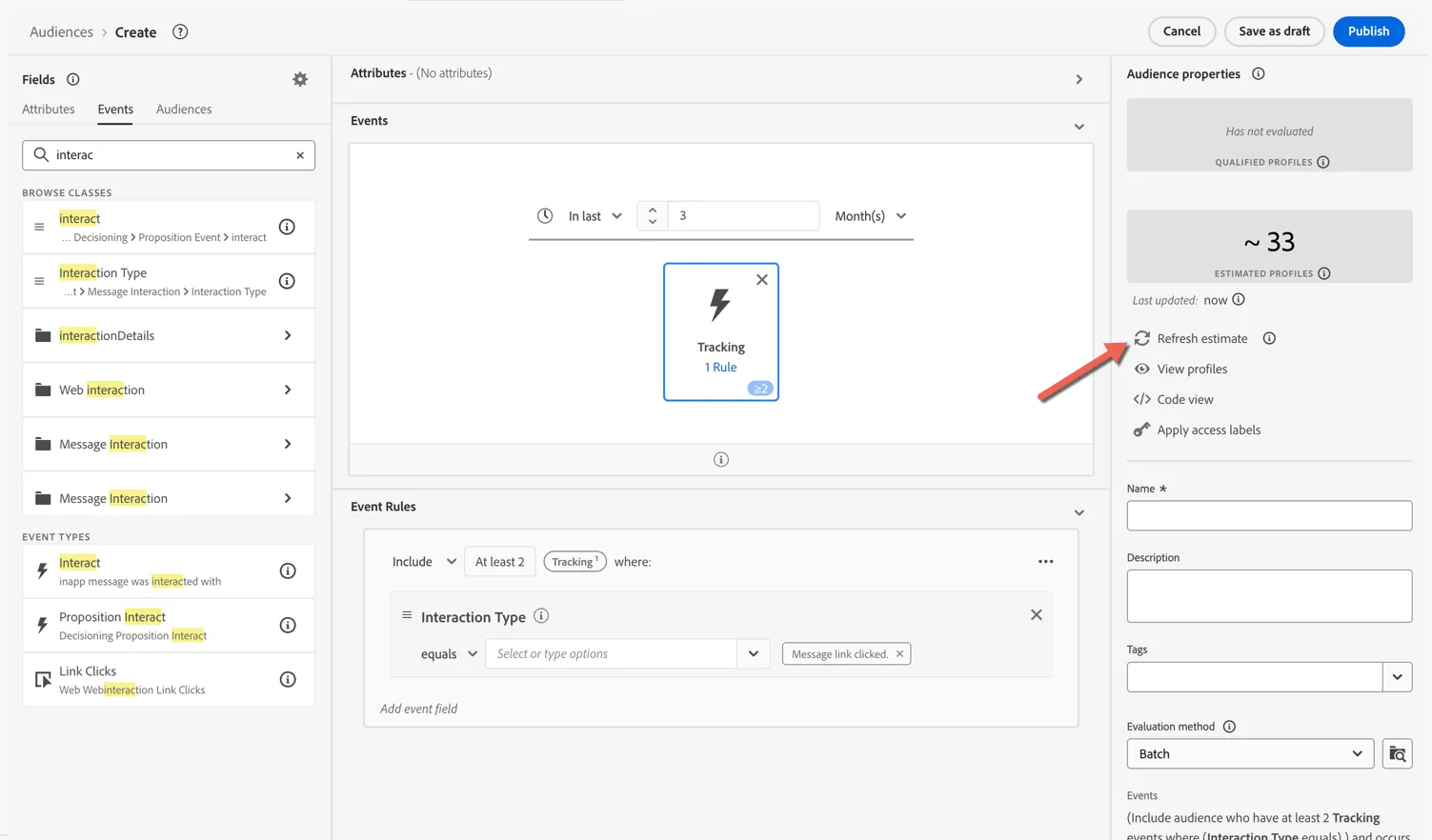Click the Cancel button
The width and height of the screenshot is (1432, 840).
coord(1181,31)
